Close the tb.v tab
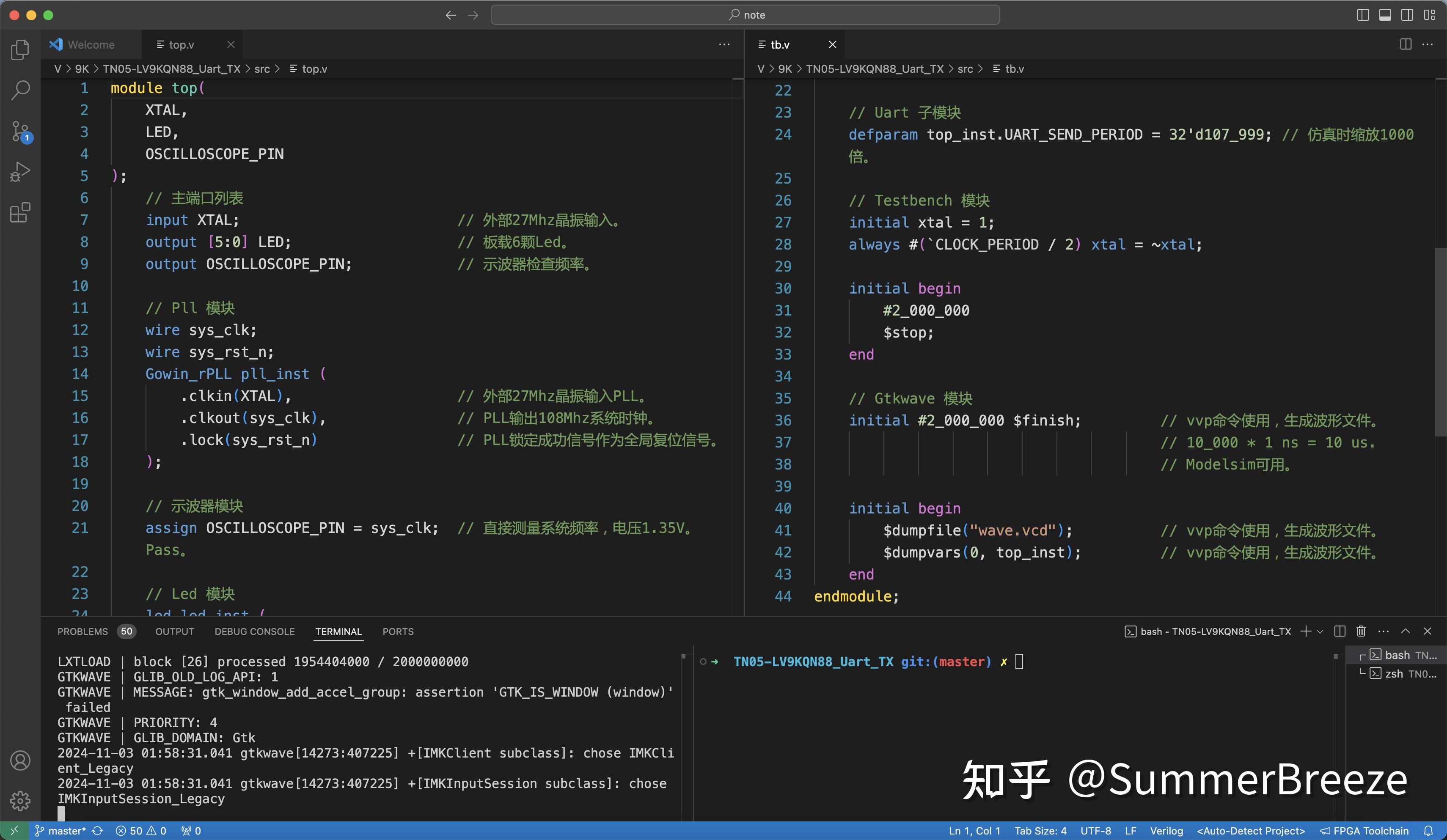The image size is (1447, 840). click(x=832, y=44)
